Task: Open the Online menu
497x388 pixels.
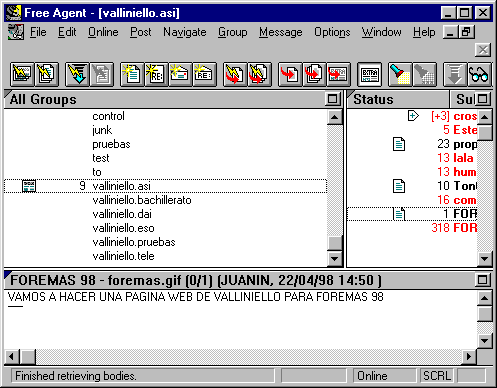Action: click(103, 32)
